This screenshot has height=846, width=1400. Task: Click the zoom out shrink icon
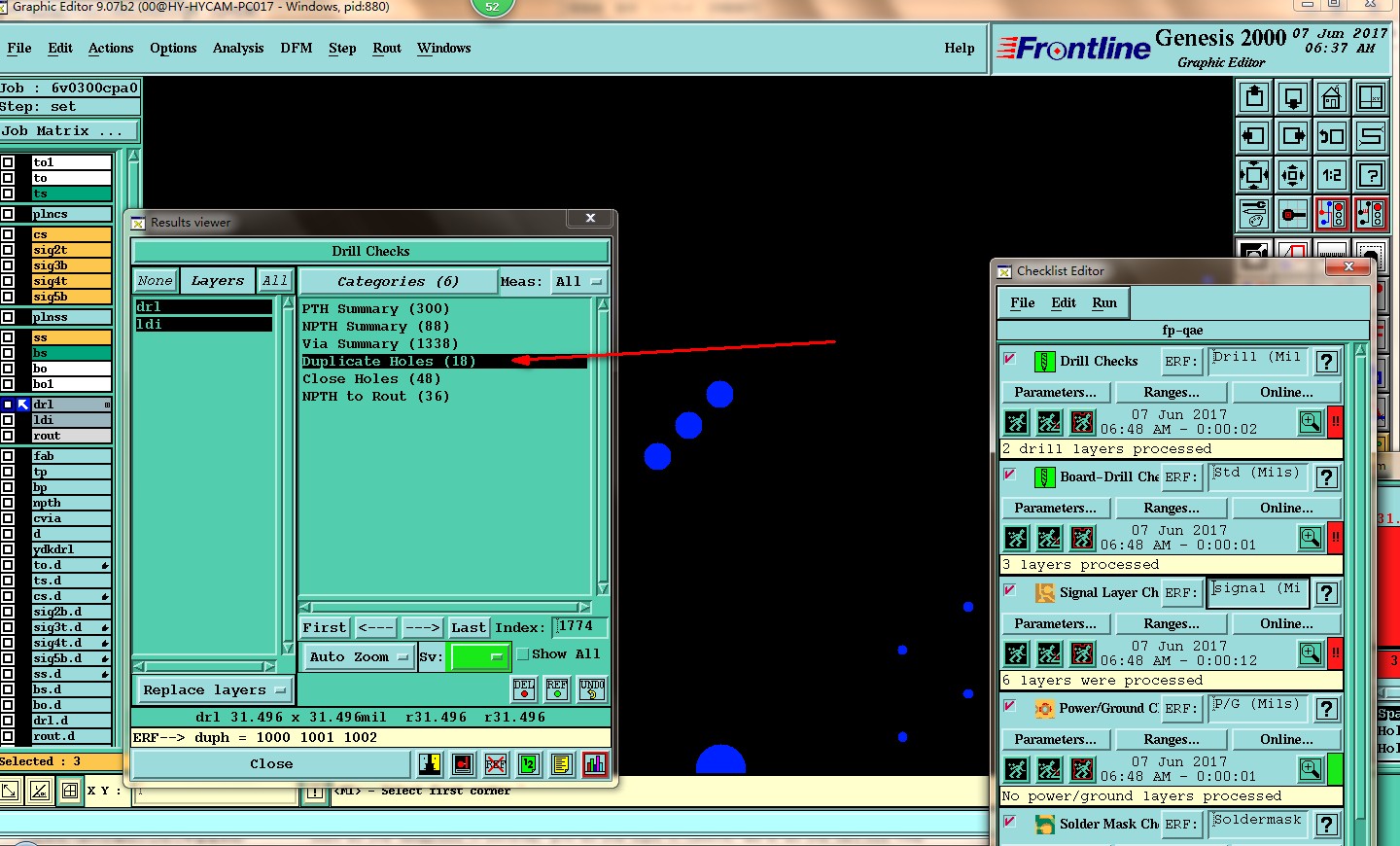pyautogui.click(x=1293, y=175)
